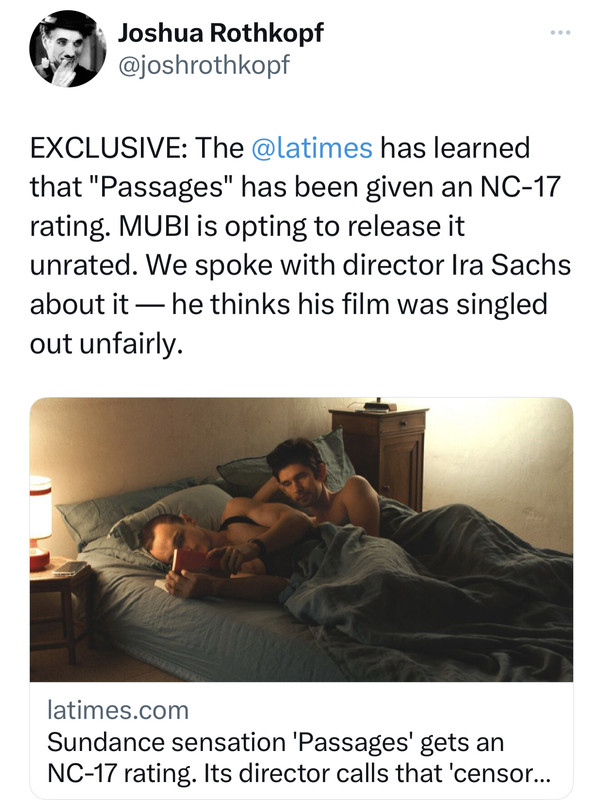
Task: Click the @joshrothkopf handle
Action: pyautogui.click(x=204, y=65)
